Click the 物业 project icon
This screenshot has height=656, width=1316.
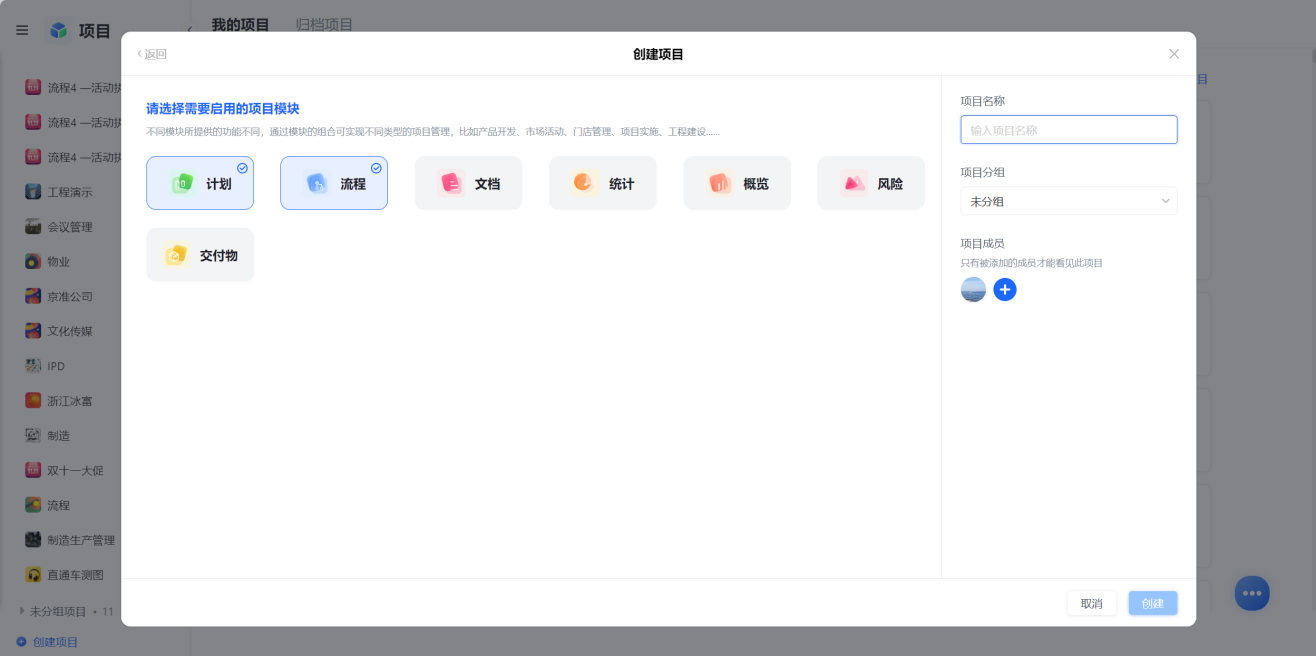33,262
